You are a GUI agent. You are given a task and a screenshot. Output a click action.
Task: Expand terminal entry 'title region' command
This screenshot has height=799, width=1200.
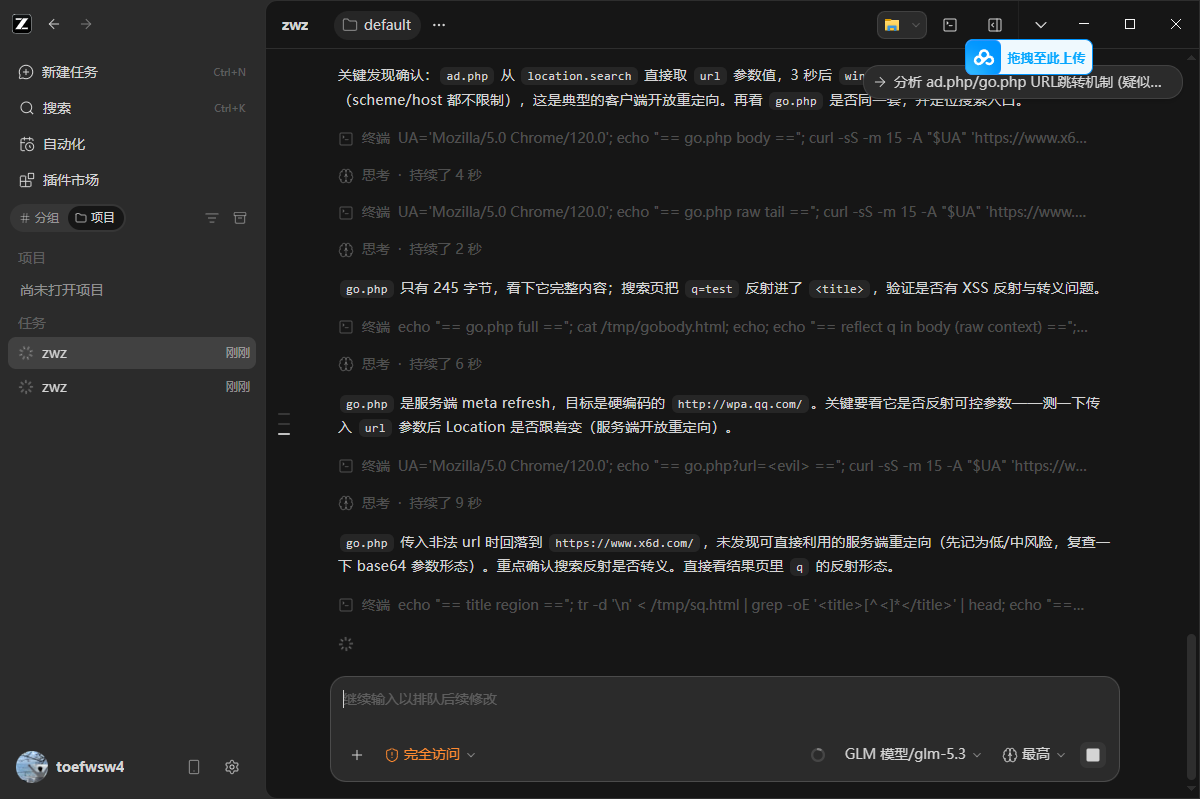[713, 604]
